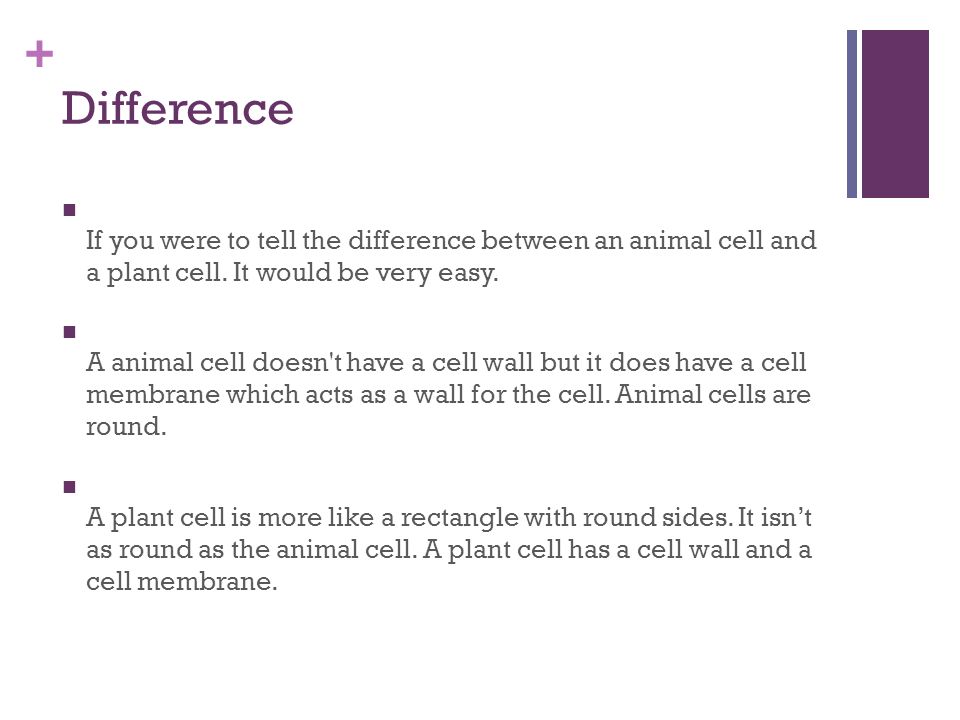The height and width of the screenshot is (720, 960).
Task: Click the line starting 'A plant cell is more like'
Action: tap(449, 518)
